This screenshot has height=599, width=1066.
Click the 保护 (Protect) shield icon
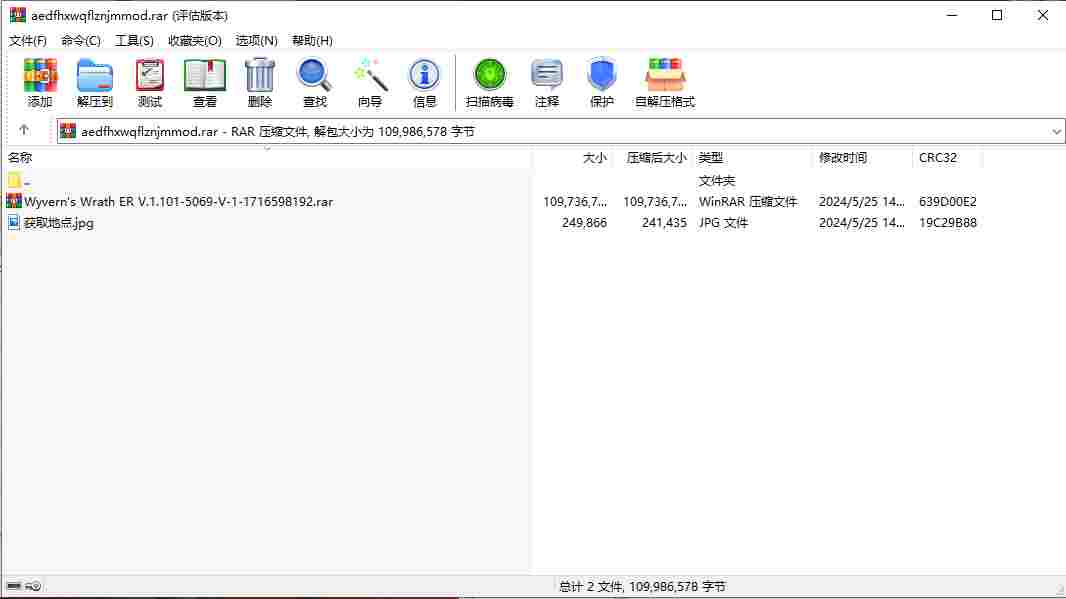point(602,82)
